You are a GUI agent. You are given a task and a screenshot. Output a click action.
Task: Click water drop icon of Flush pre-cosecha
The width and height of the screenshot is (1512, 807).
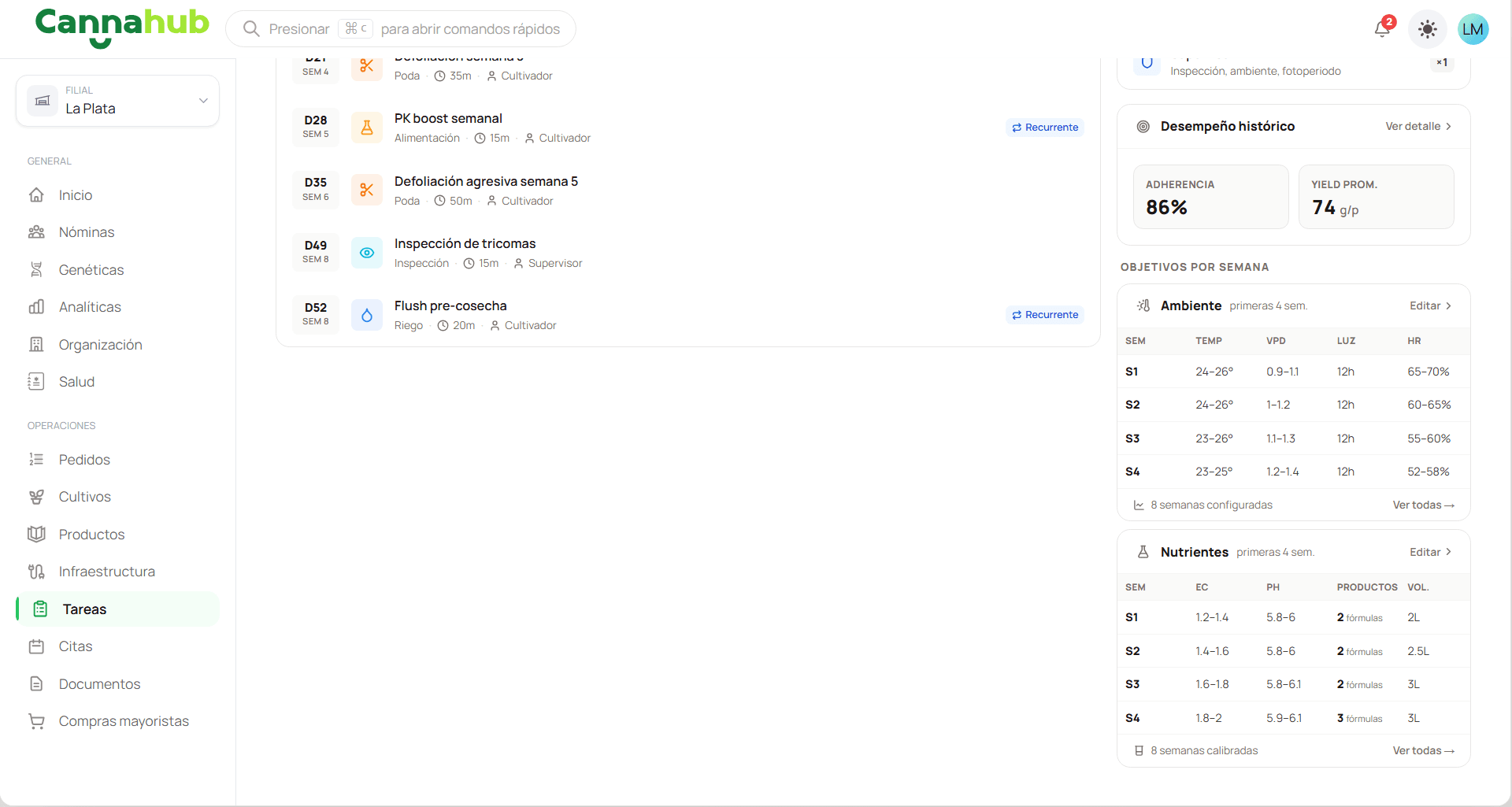[x=367, y=315]
